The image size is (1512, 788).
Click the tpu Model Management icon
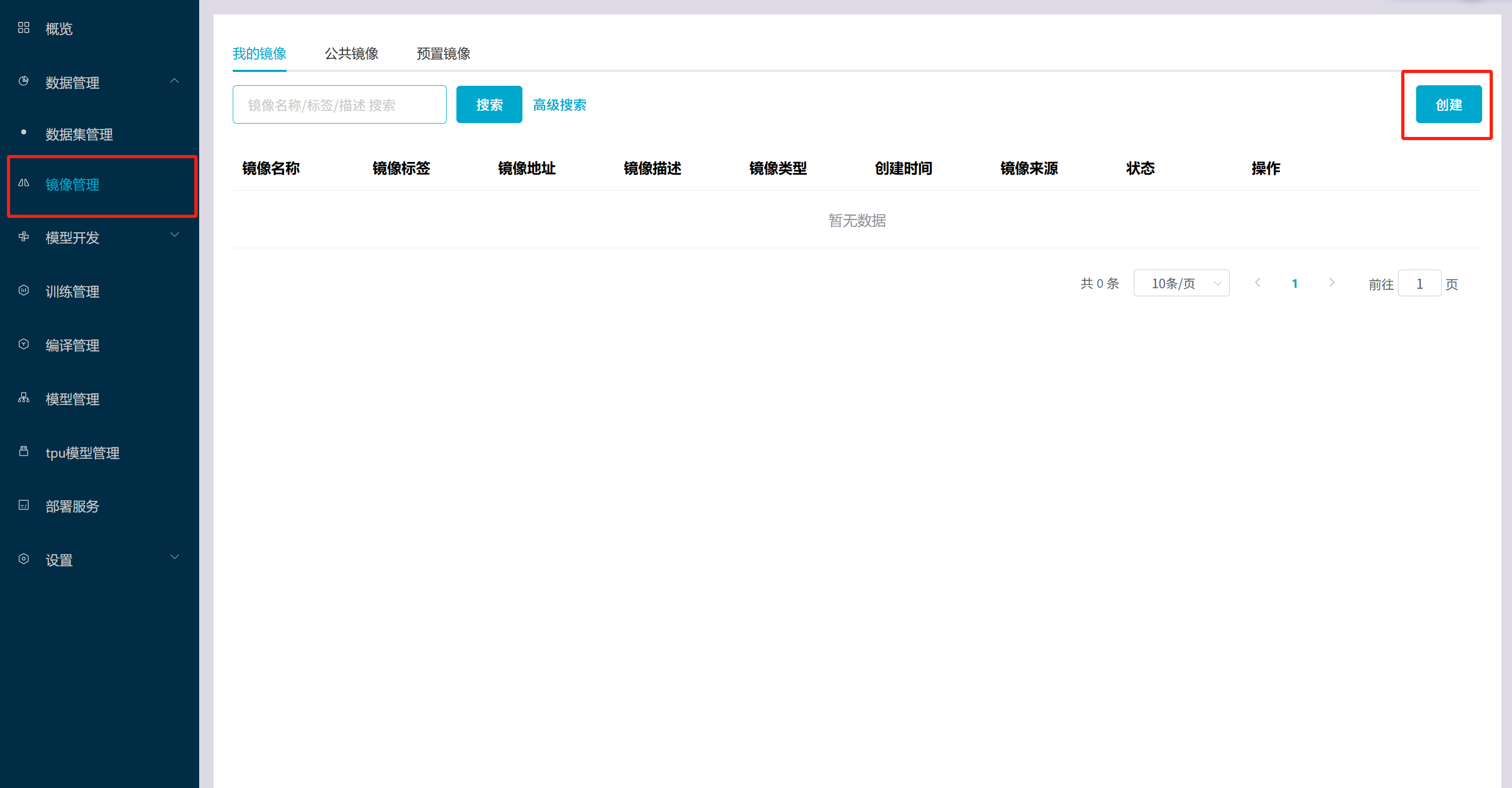point(23,452)
